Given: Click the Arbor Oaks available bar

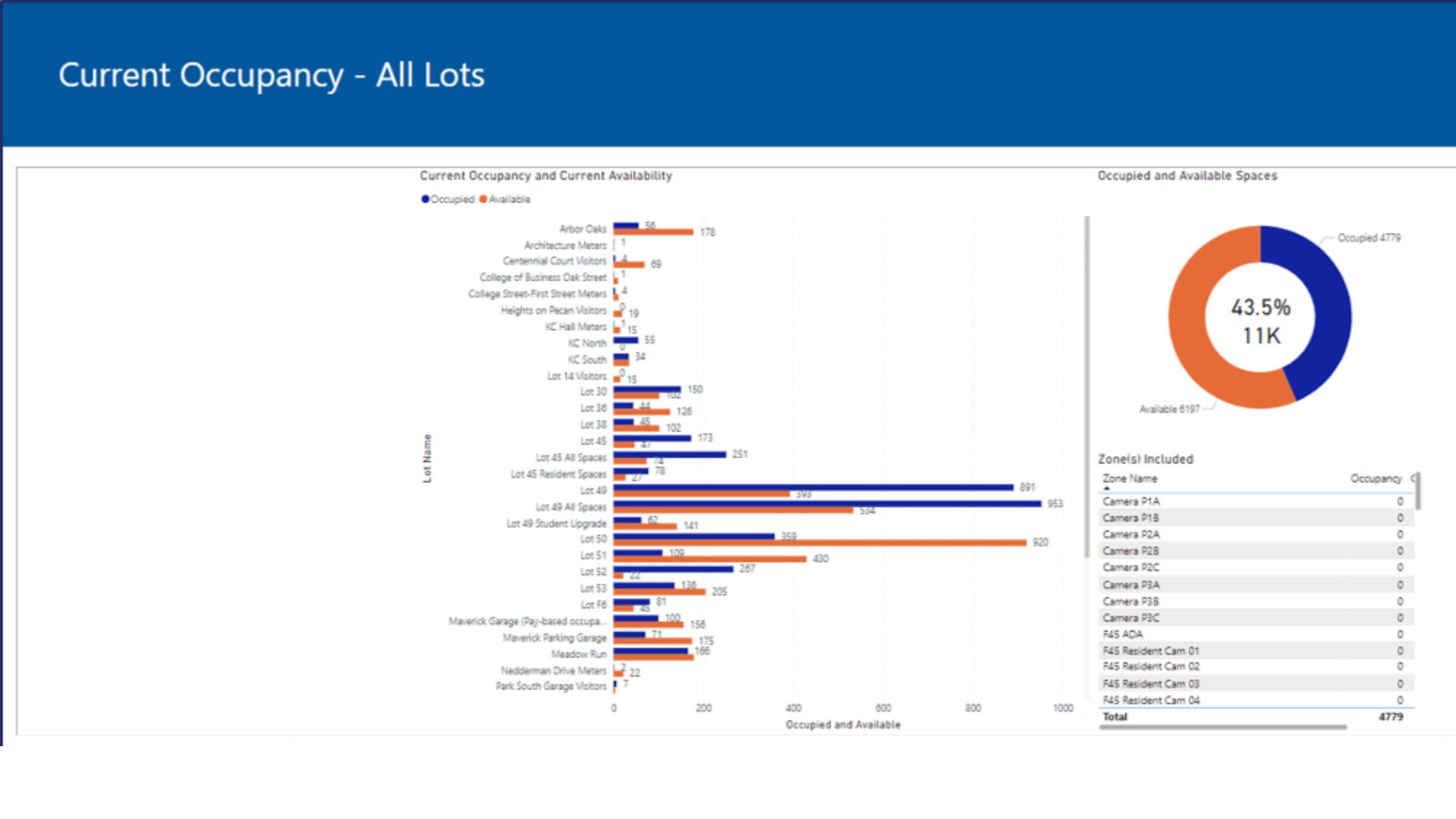Looking at the screenshot, I should point(652,230).
